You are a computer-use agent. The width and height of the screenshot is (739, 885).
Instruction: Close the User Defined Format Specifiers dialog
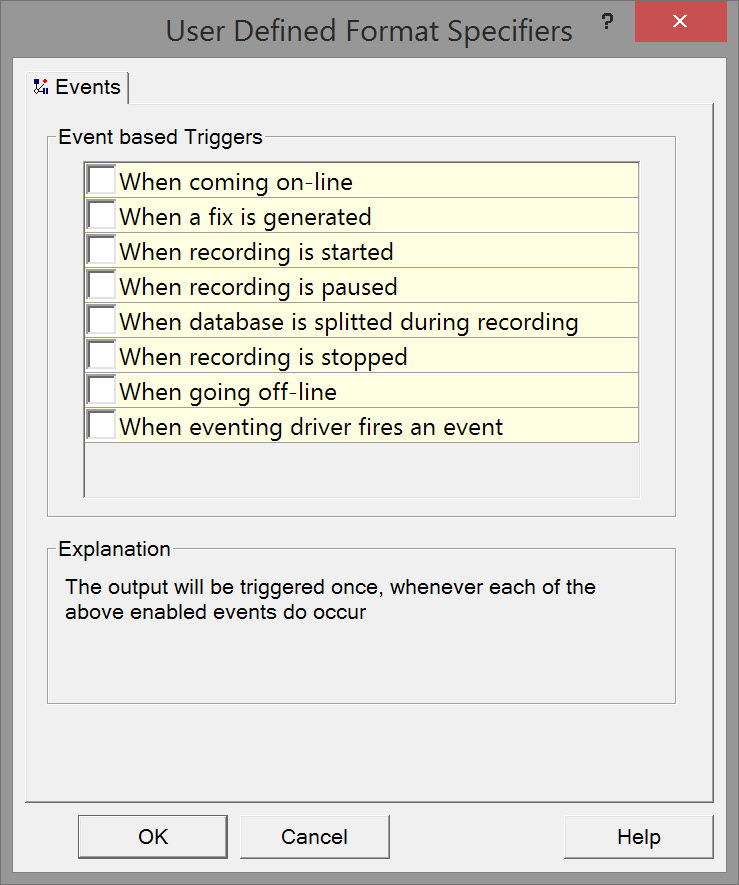(679, 22)
